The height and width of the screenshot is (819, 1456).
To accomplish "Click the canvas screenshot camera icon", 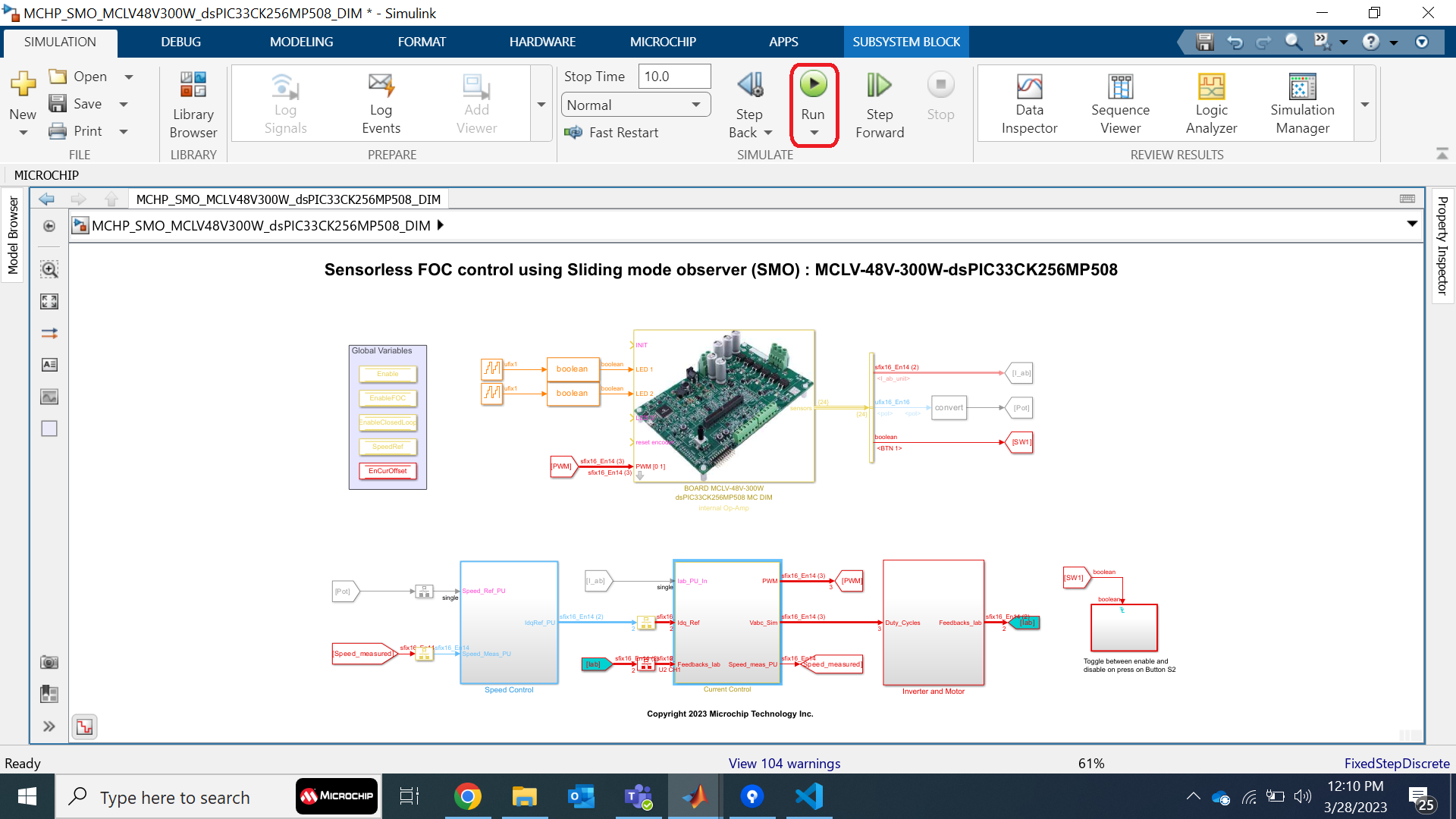I will pos(49,662).
